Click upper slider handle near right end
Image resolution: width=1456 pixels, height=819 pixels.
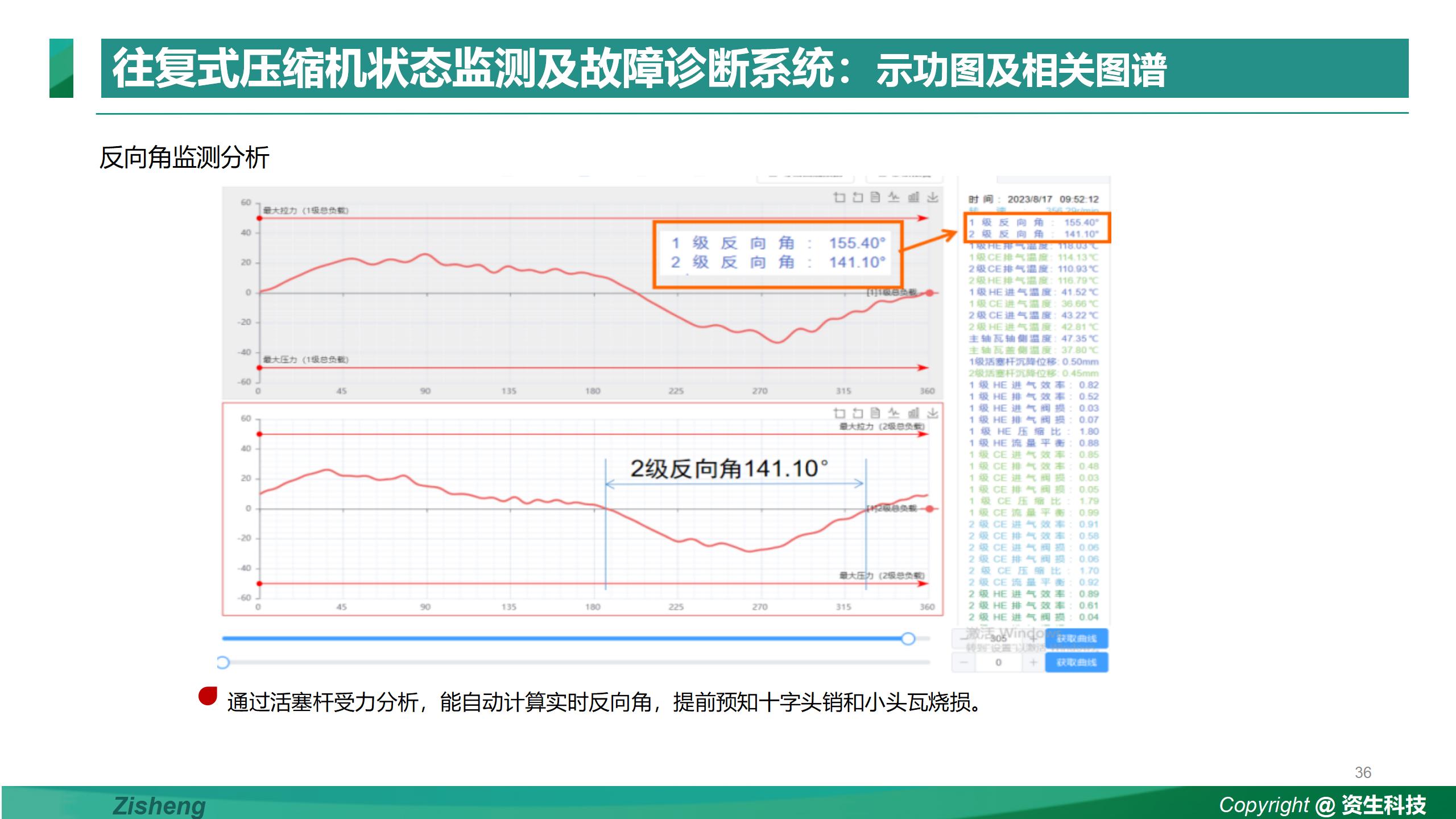pyautogui.click(x=908, y=639)
